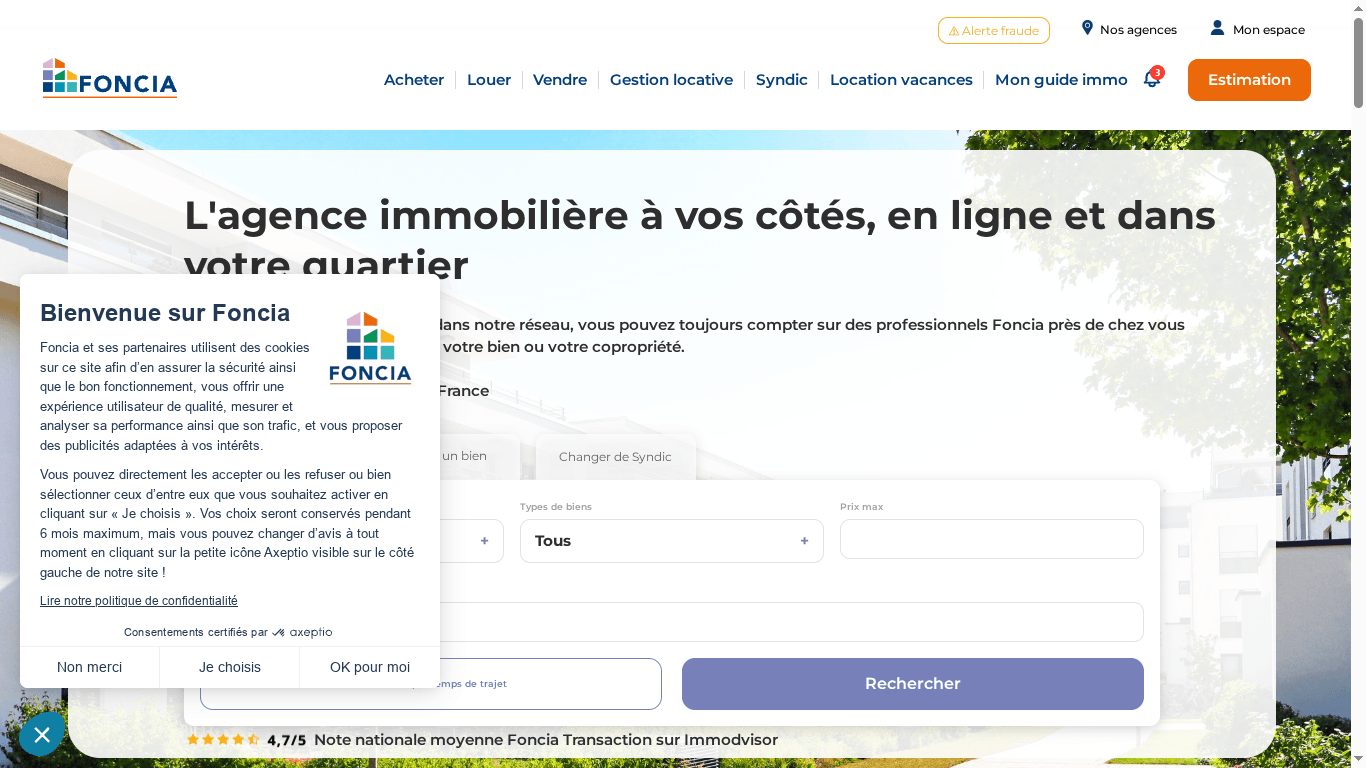Open the Syndic menu
Screen dimensions: 1366x768
(x=781, y=80)
